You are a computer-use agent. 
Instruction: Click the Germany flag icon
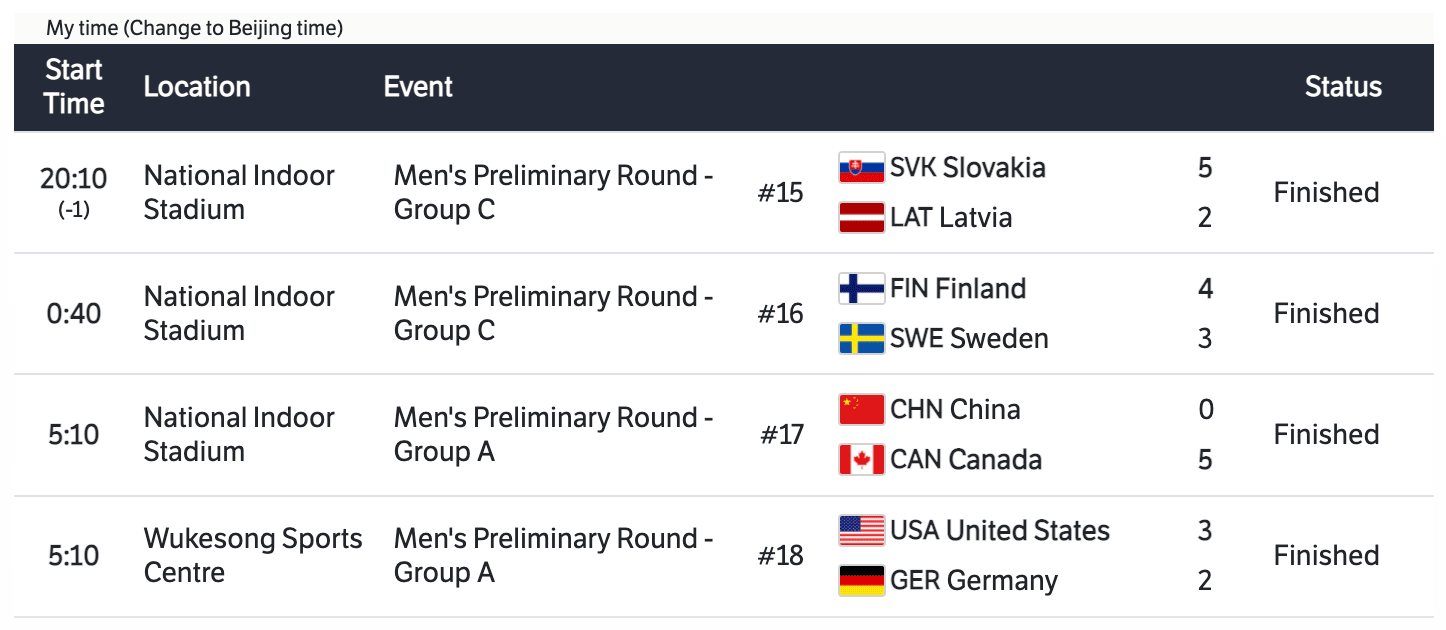(x=861, y=581)
